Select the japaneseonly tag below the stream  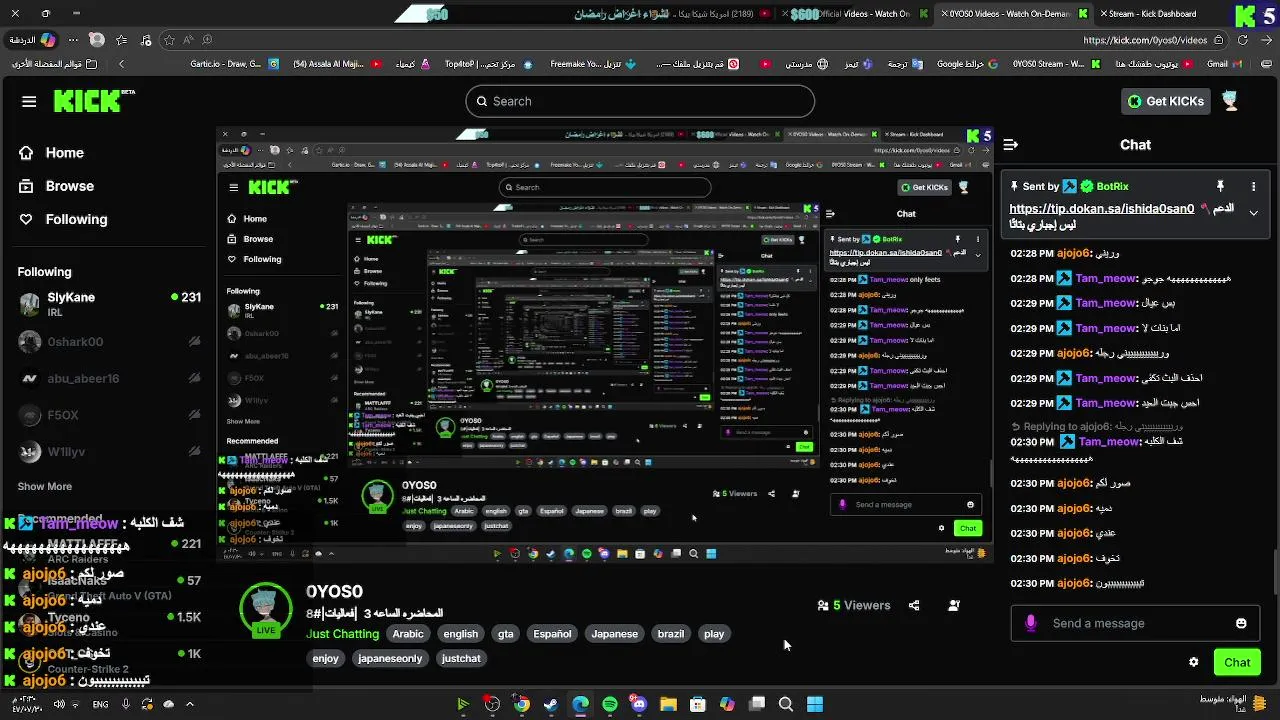point(390,658)
